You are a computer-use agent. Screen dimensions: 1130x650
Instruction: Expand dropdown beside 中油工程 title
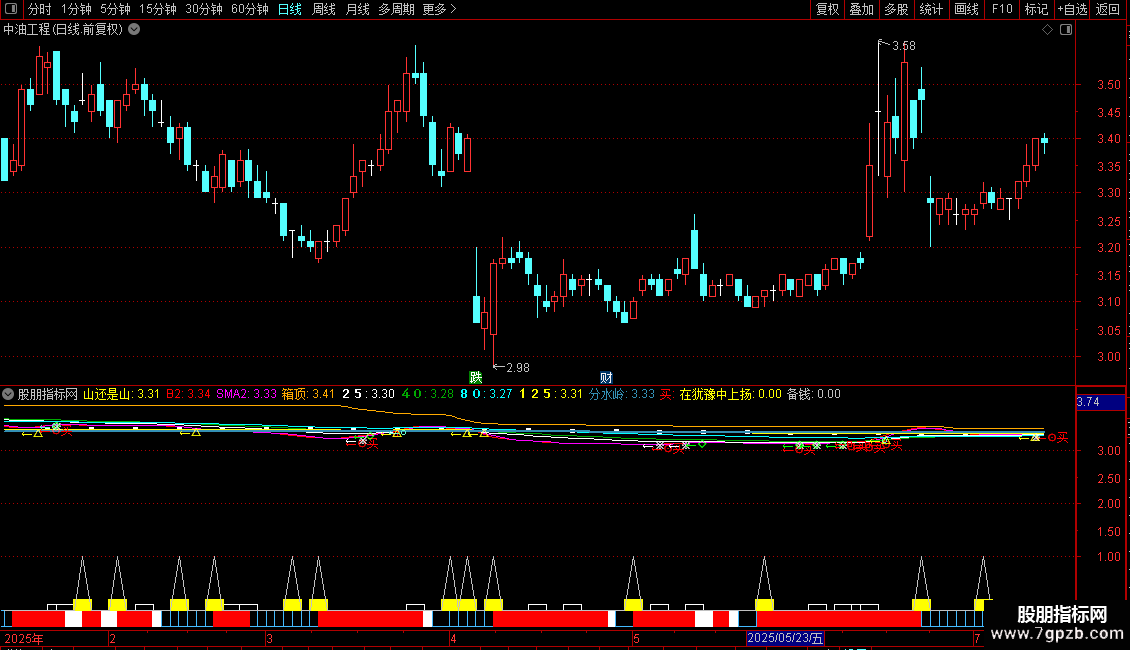pyautogui.click(x=134, y=30)
